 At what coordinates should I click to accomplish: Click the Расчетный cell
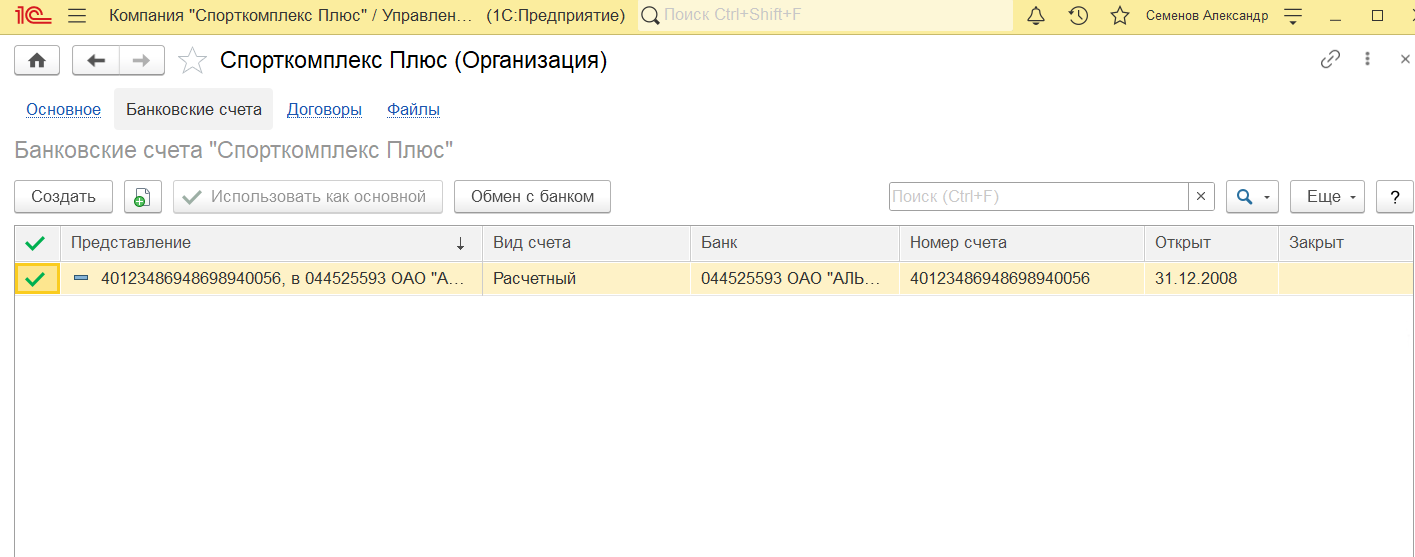(x=586, y=279)
